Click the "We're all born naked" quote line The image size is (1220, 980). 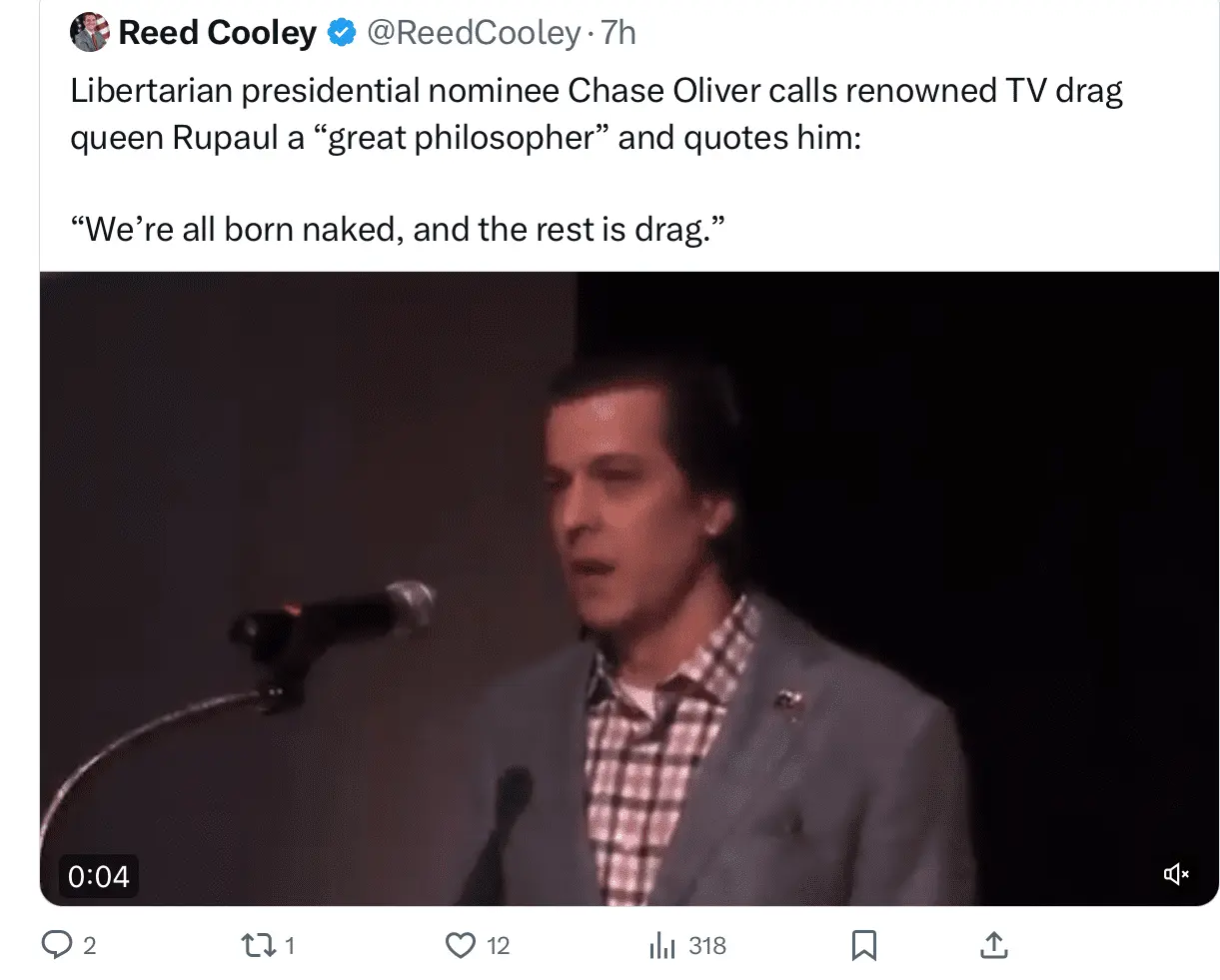(x=397, y=230)
